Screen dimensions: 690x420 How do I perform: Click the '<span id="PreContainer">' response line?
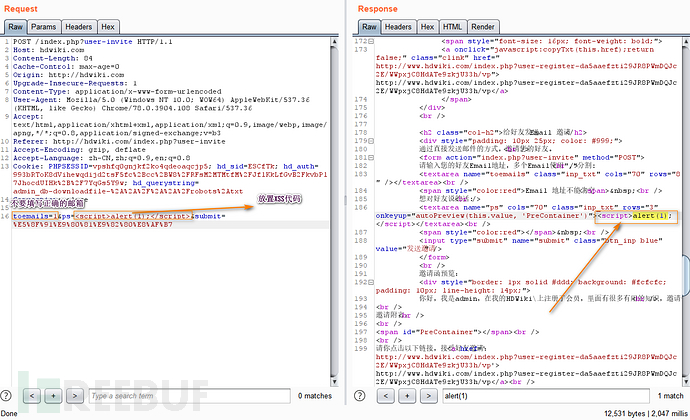[x=457, y=332]
